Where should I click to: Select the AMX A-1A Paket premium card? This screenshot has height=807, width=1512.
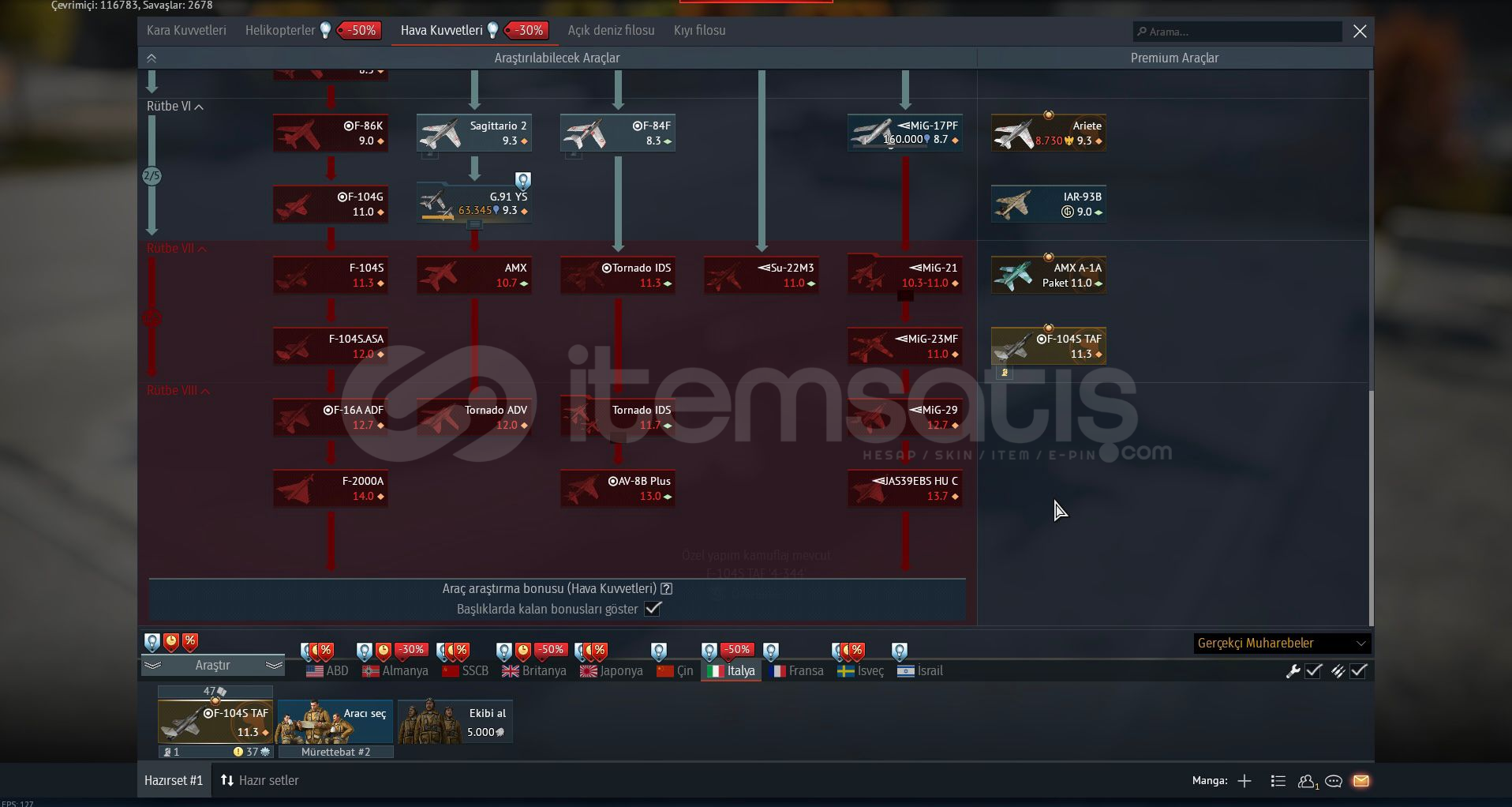[x=1049, y=275]
